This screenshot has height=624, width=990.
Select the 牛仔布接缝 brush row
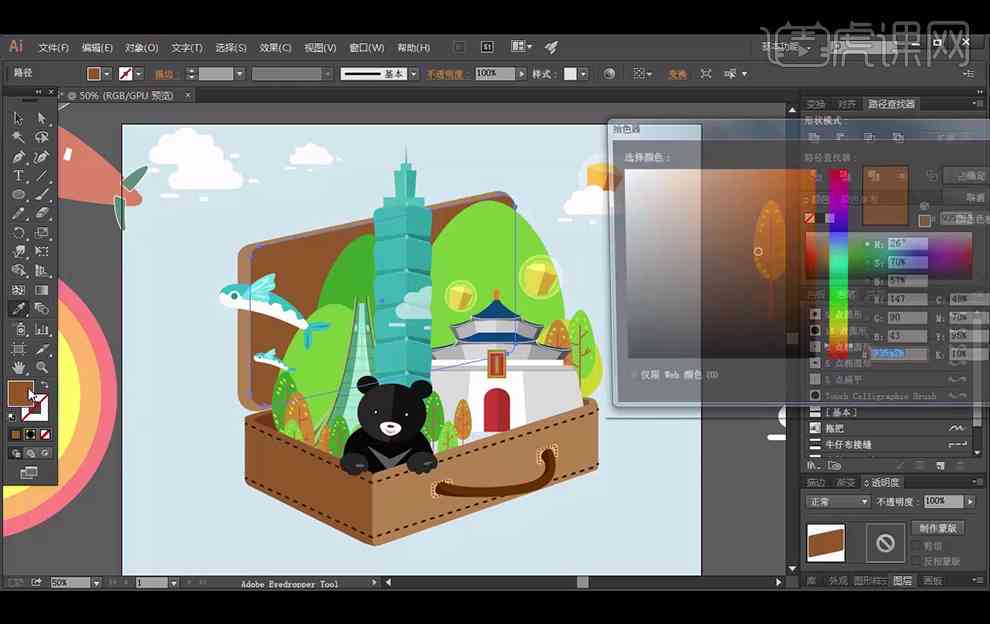(x=890, y=445)
